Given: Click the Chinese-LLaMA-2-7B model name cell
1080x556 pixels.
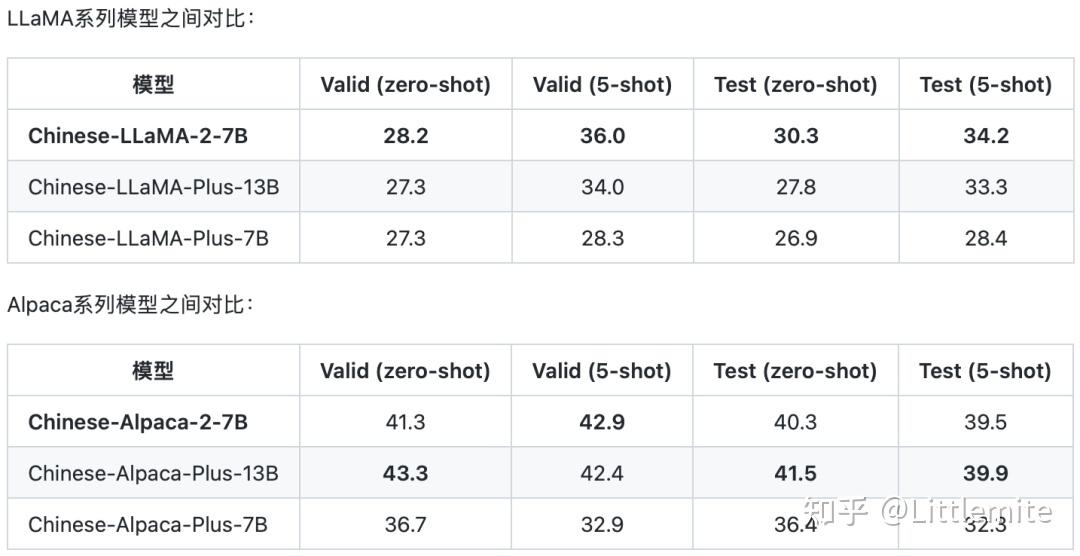Looking at the screenshot, I should pos(138,136).
